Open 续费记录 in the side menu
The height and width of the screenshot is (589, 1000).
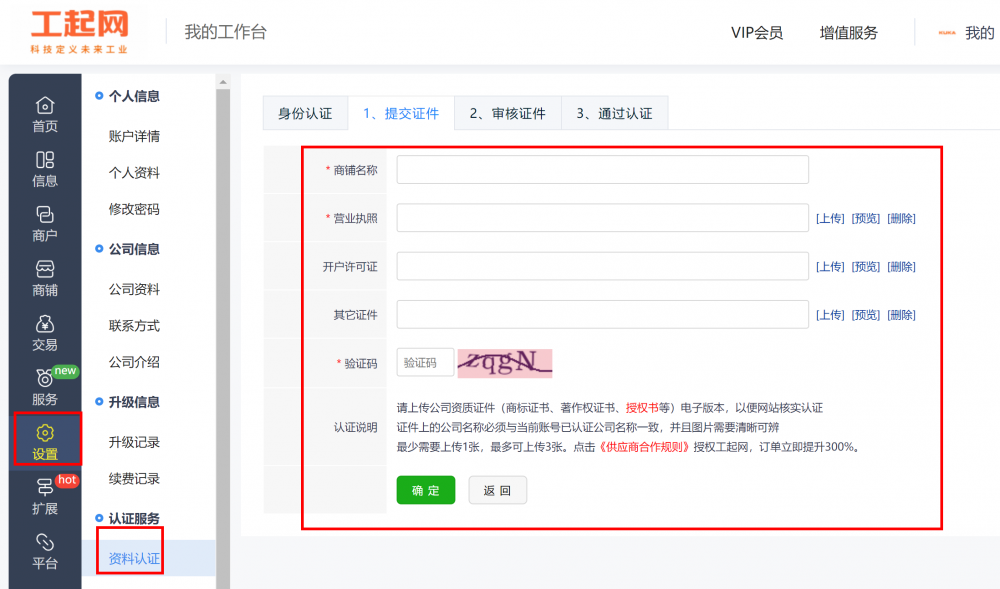pos(134,479)
